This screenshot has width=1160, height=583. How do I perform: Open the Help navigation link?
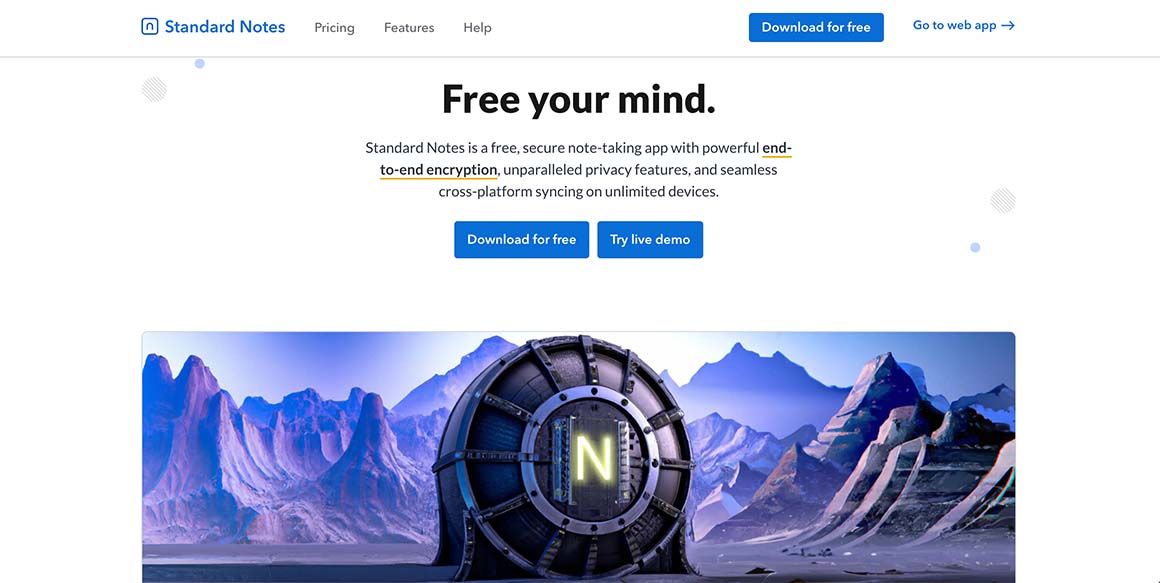(477, 27)
